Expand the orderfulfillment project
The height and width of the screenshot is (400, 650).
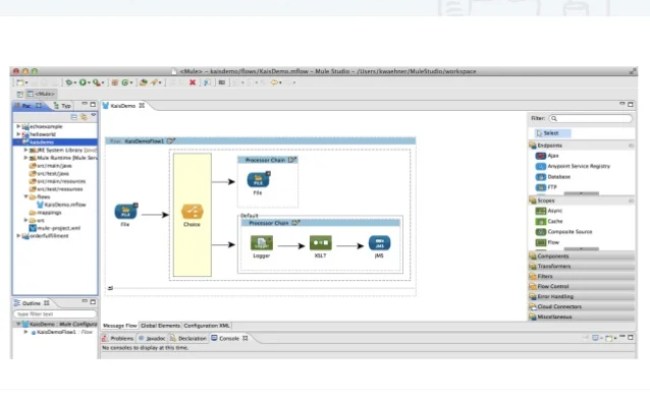pyautogui.click(x=18, y=235)
